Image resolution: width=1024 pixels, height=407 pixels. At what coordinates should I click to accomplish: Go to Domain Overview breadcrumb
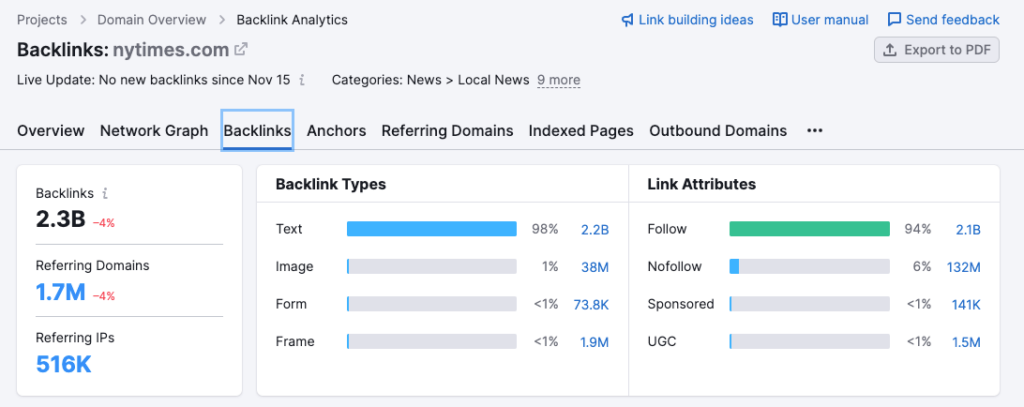tap(152, 20)
